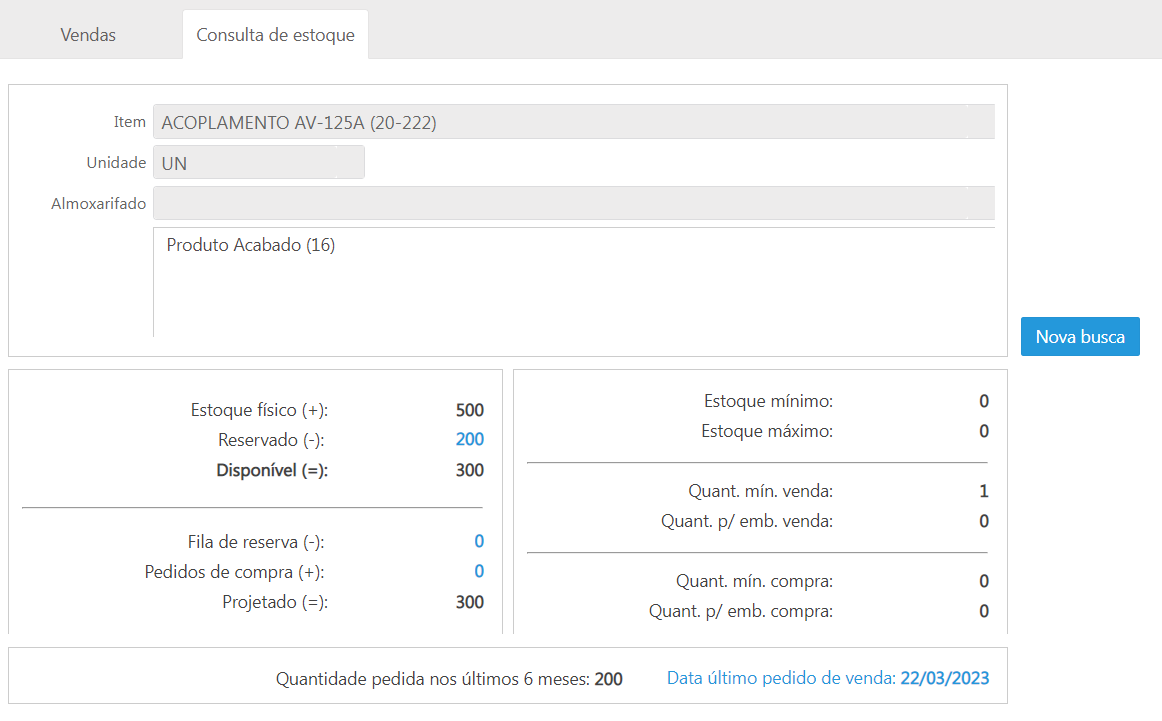Click the Quant. mín. compra value
Screen dimensions: 1162x721
click(x=983, y=581)
